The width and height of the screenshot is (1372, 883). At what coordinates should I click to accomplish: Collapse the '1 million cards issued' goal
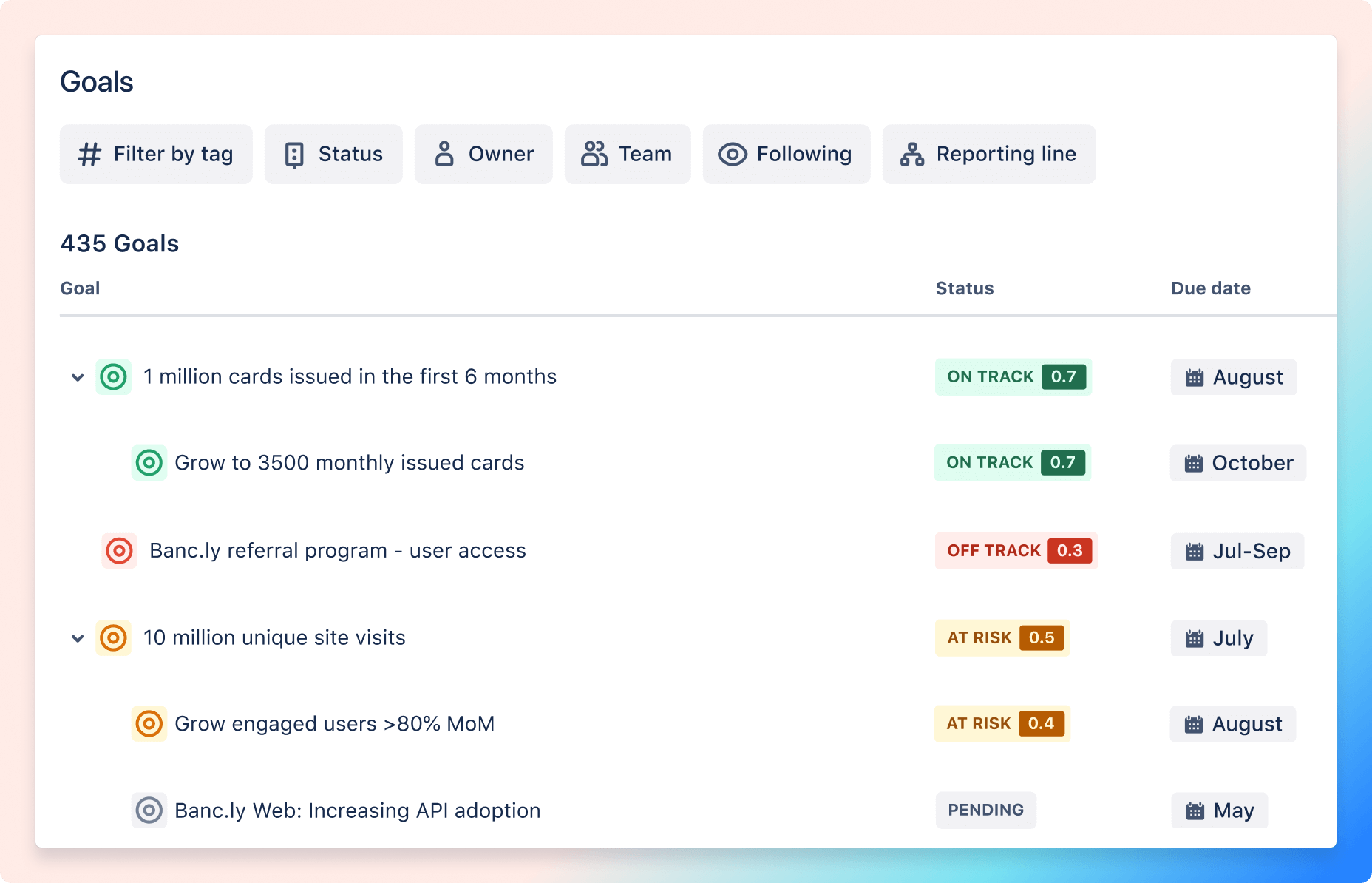pyautogui.click(x=76, y=376)
